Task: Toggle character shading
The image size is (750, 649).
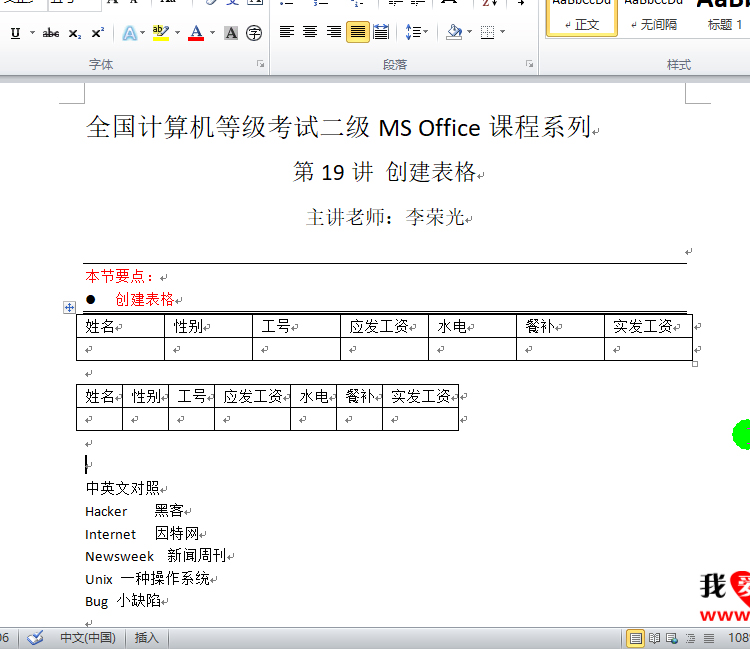Action: [231, 33]
